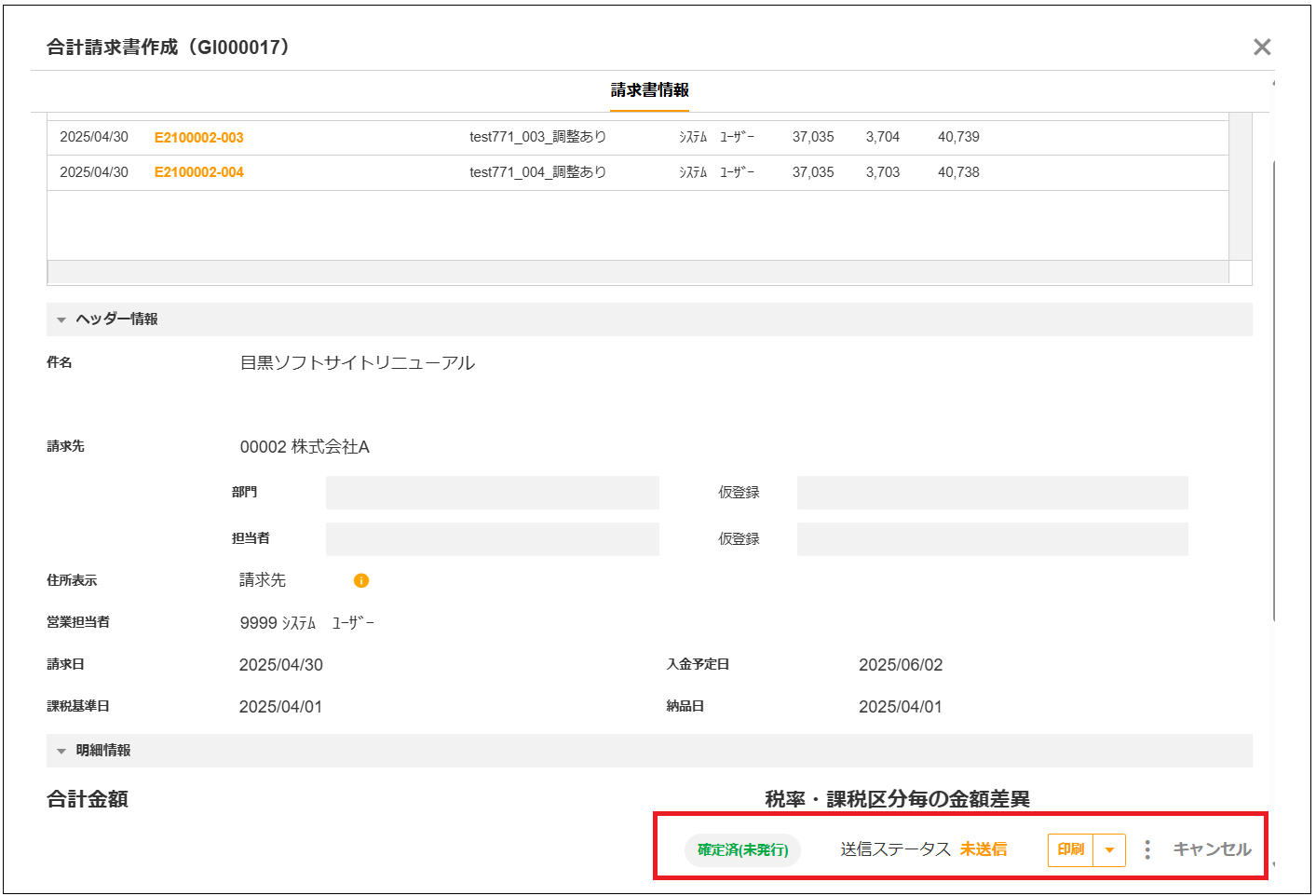Click 入金予定日 value 2025/06/02
Screen dimensions: 1316x896
coord(901,665)
